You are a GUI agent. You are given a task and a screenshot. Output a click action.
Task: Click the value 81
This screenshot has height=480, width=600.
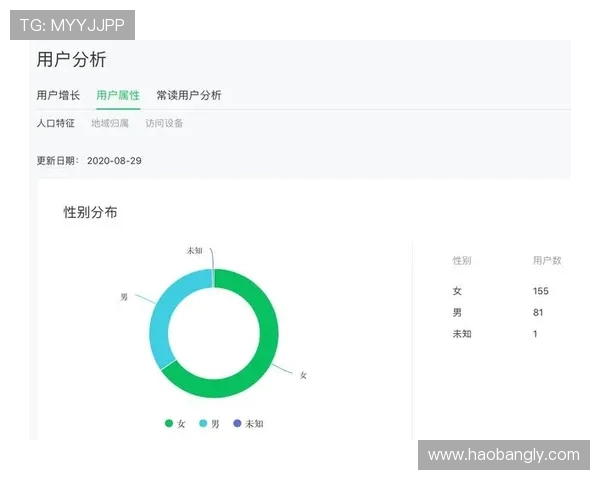click(x=538, y=312)
